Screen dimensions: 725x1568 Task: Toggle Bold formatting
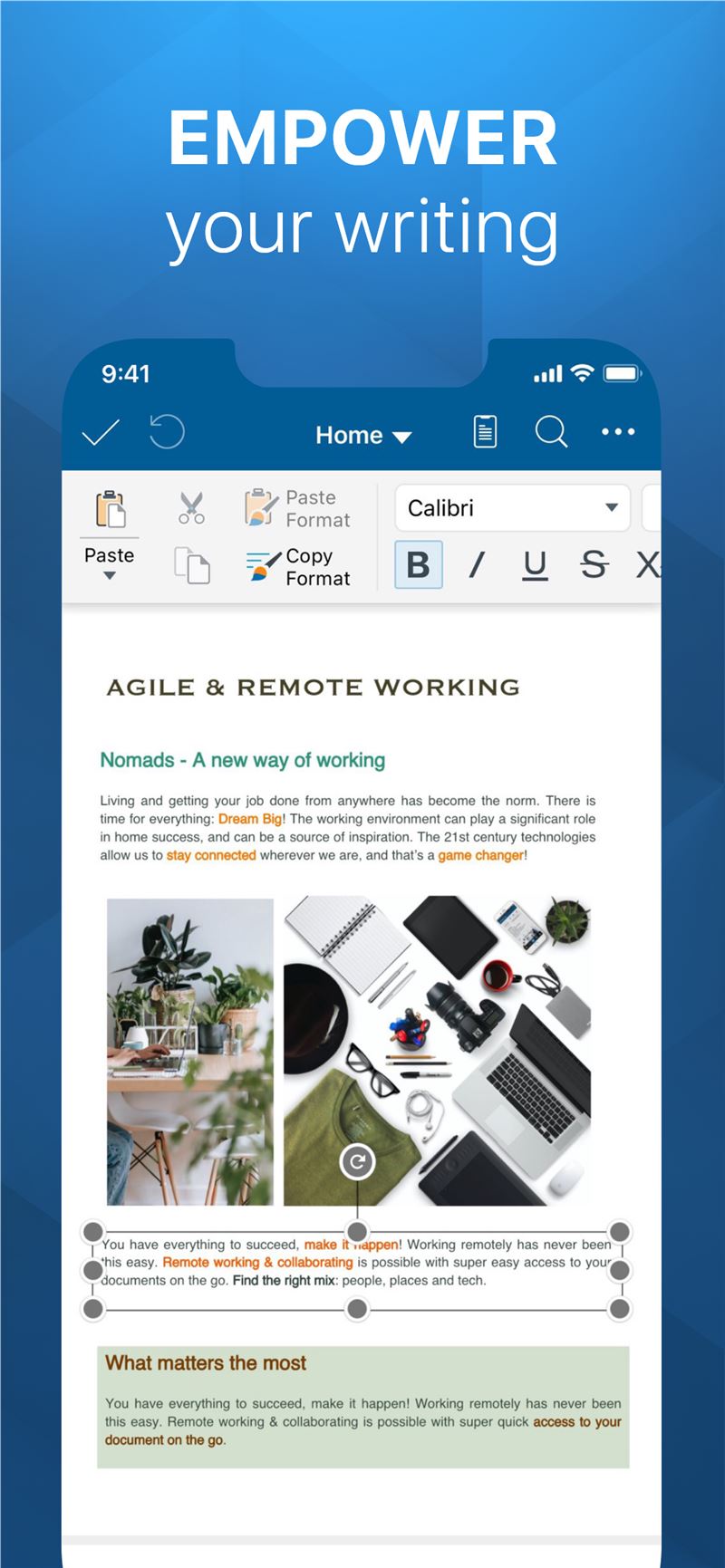point(419,564)
